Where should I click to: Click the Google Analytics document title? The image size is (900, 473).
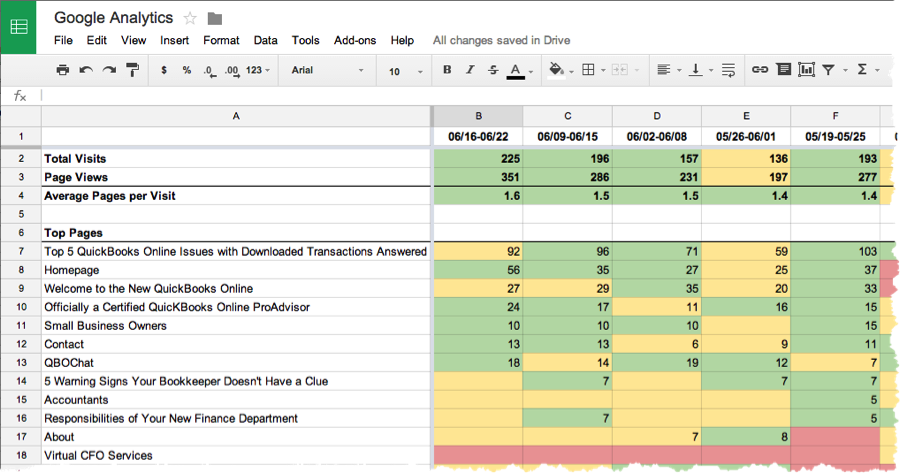(x=114, y=18)
